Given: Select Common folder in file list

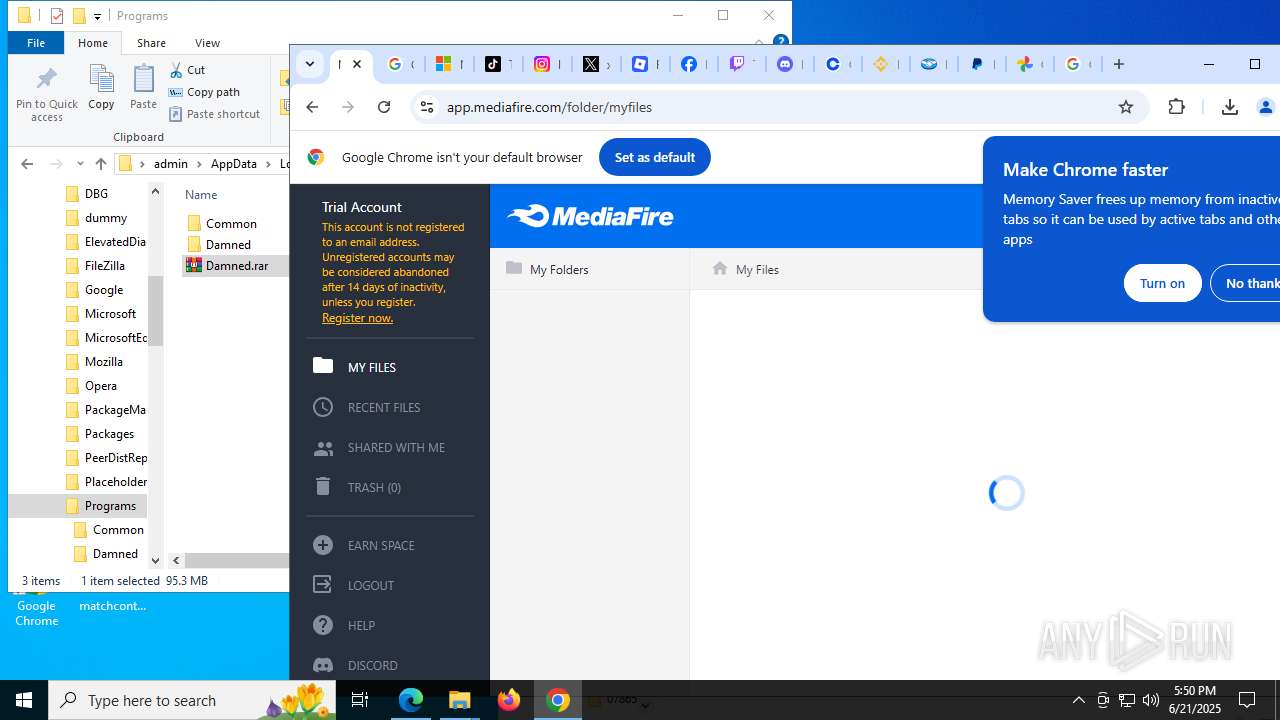Looking at the screenshot, I should pyautogui.click(x=231, y=224).
